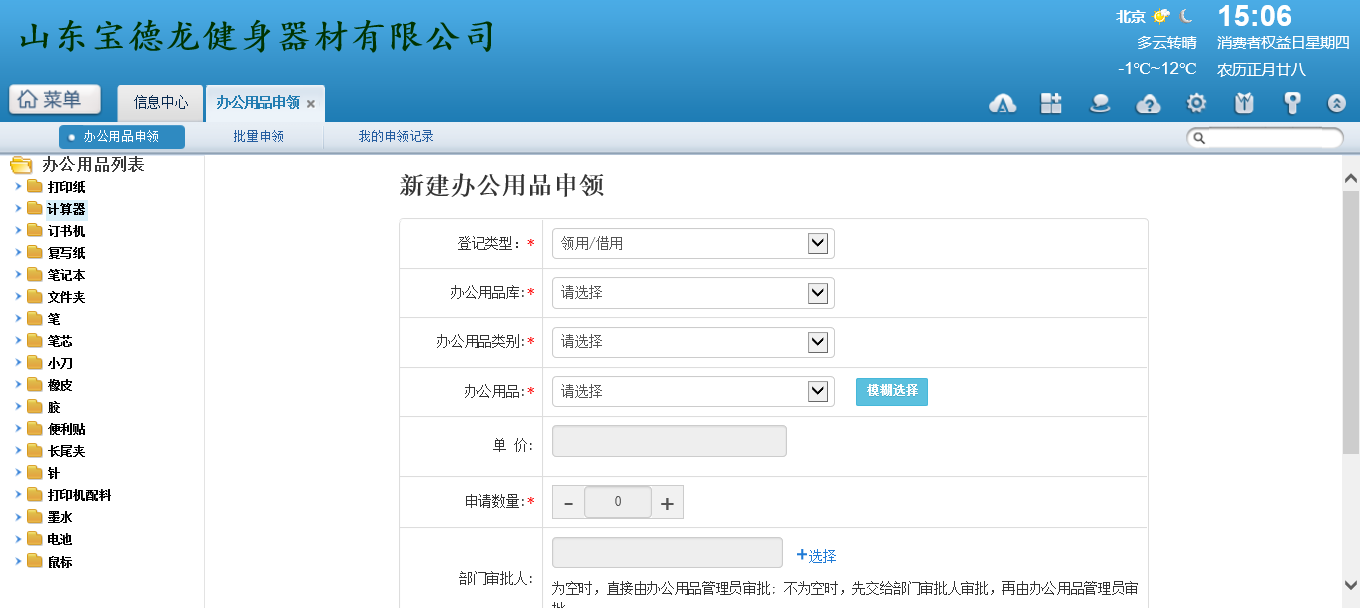The width and height of the screenshot is (1360, 608).
Task: Open the chat bubble messaging icon
Action: [1100, 104]
